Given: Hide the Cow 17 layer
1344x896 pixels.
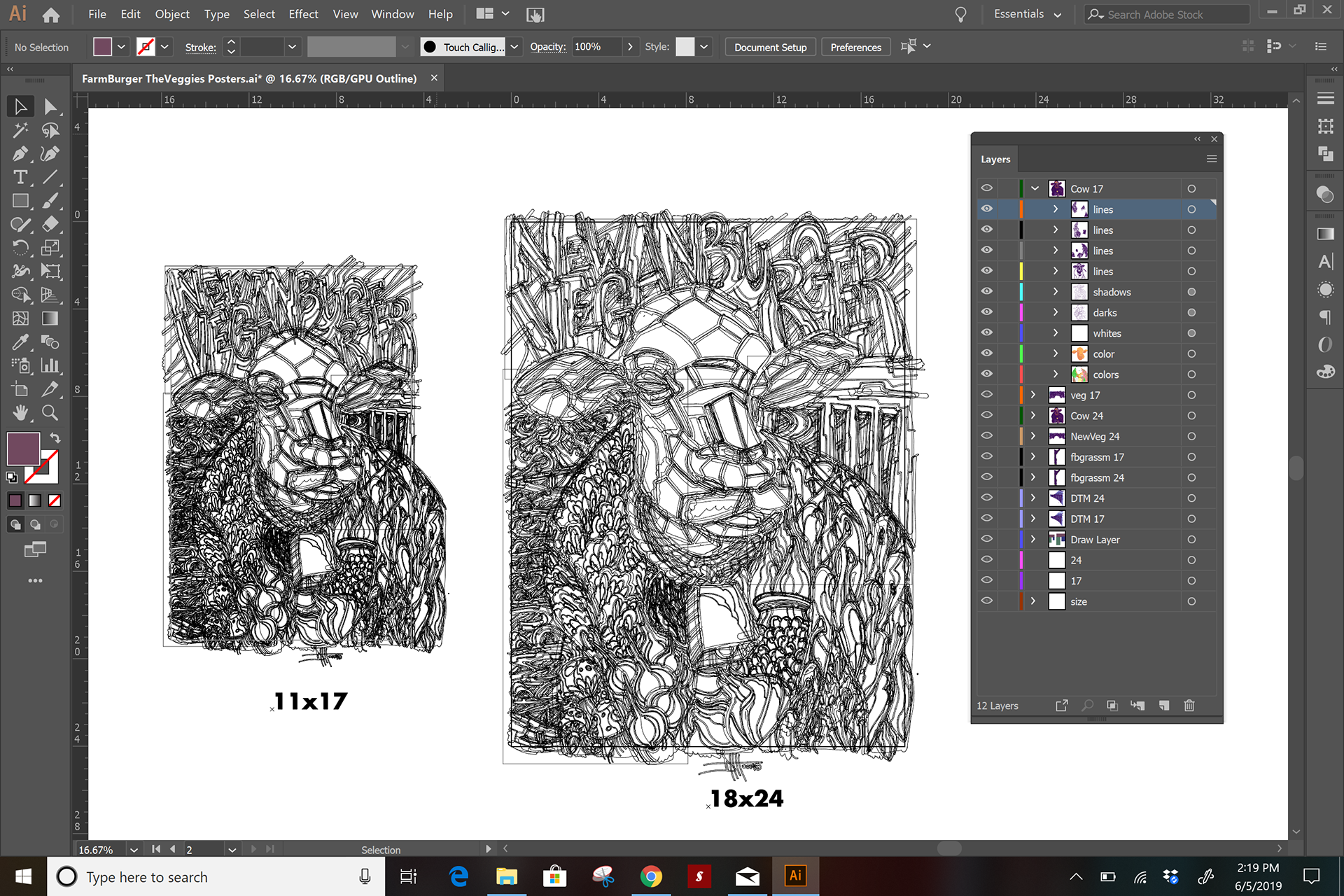Looking at the screenshot, I should [x=986, y=188].
